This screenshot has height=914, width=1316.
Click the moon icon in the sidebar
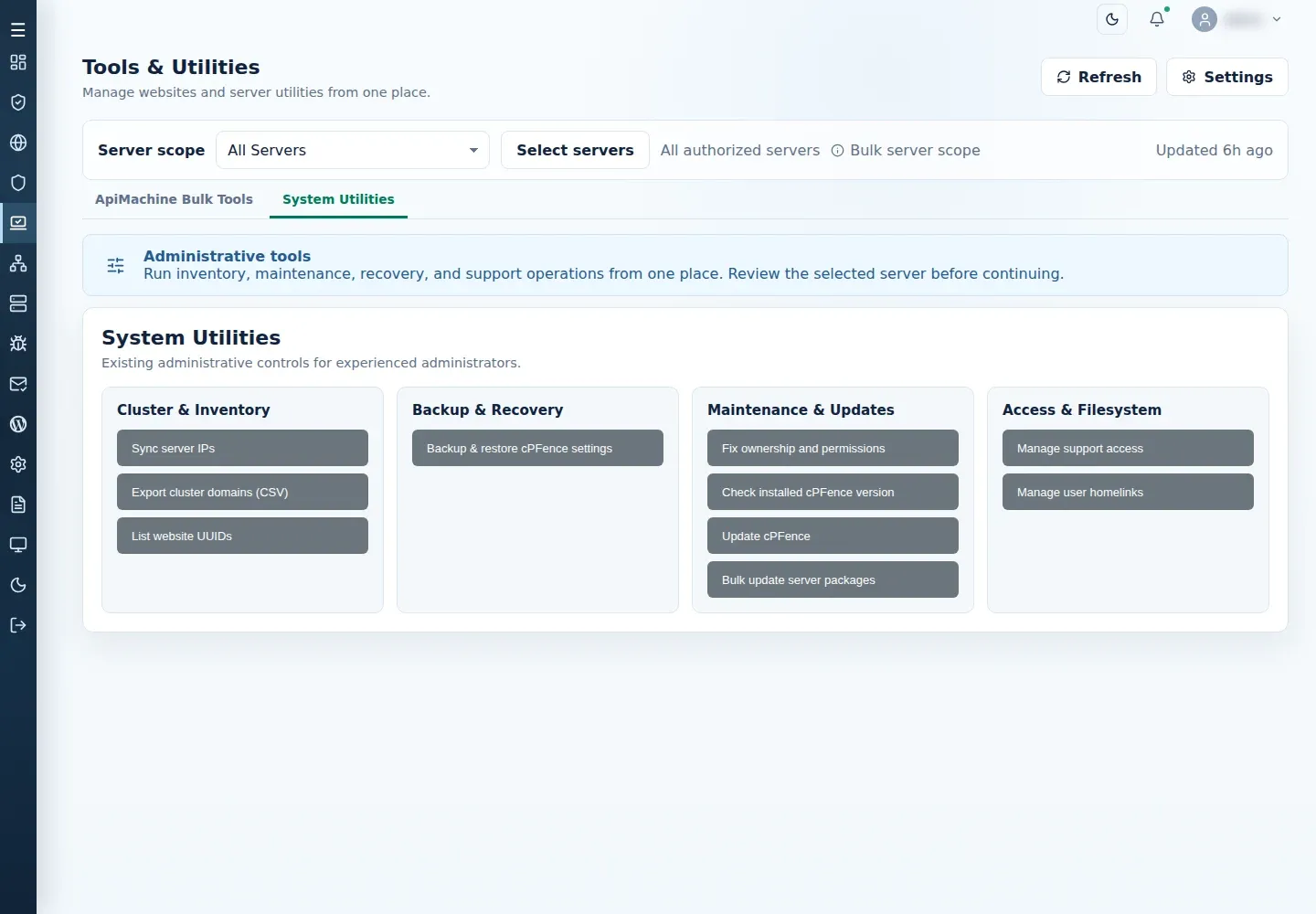click(18, 585)
